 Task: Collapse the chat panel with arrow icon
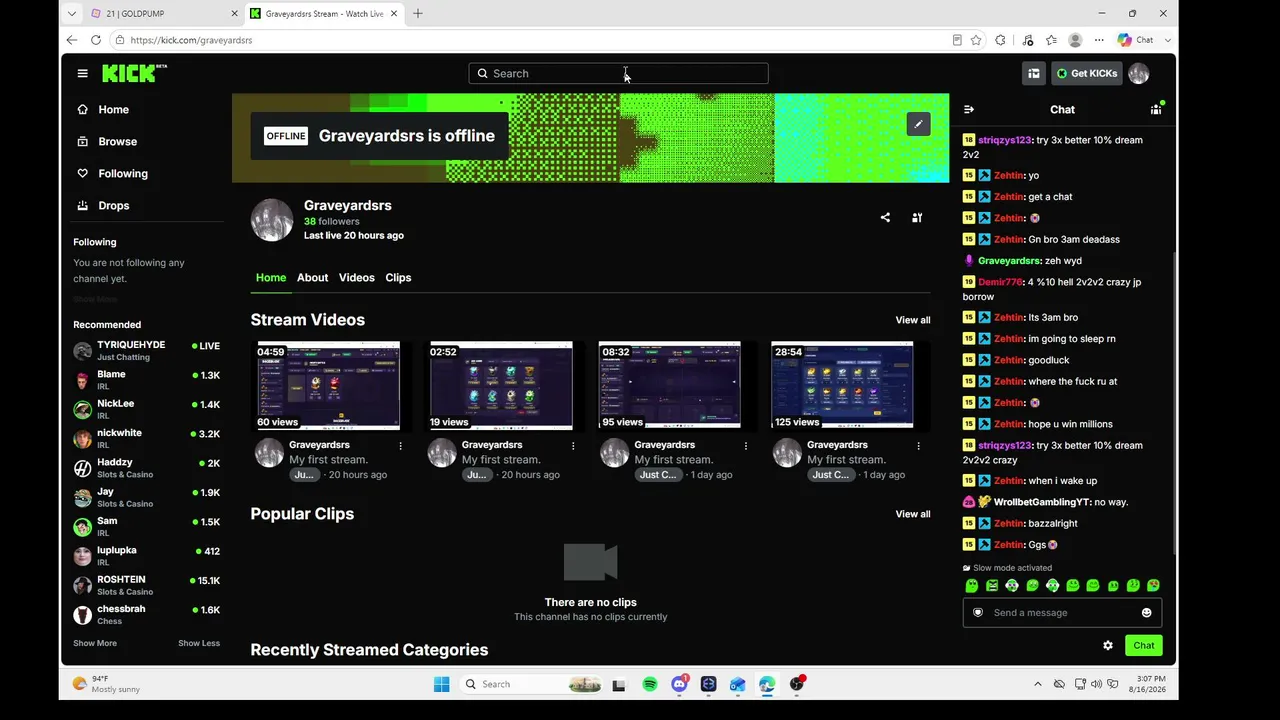tap(968, 109)
